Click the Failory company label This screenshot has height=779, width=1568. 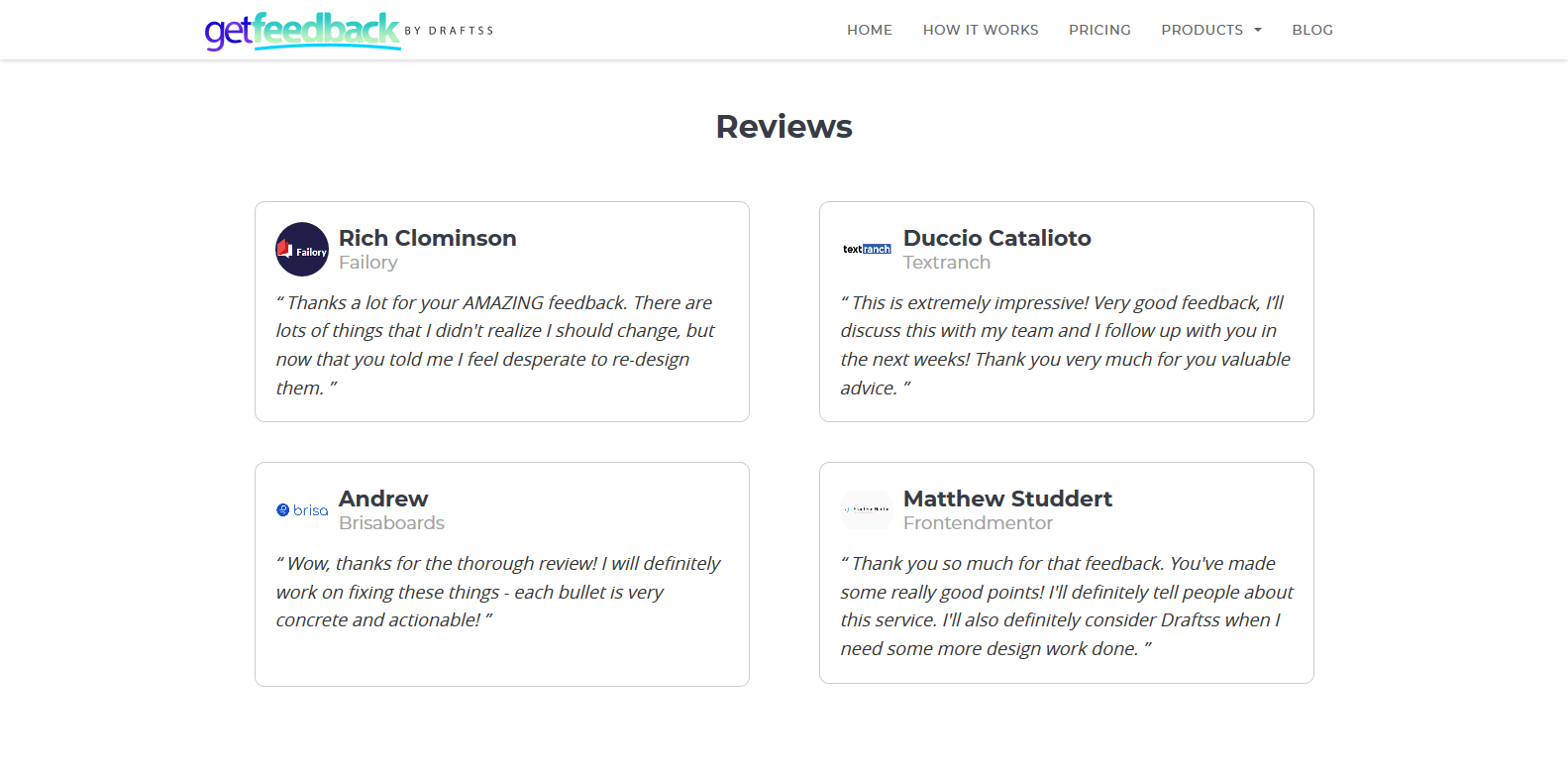point(368,263)
